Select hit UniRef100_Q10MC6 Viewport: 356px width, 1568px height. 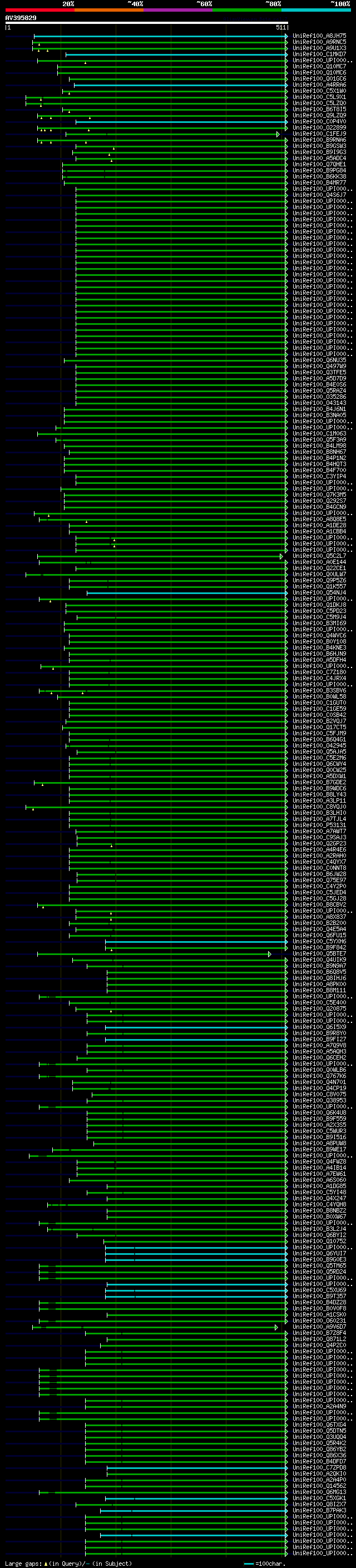tap(319, 72)
